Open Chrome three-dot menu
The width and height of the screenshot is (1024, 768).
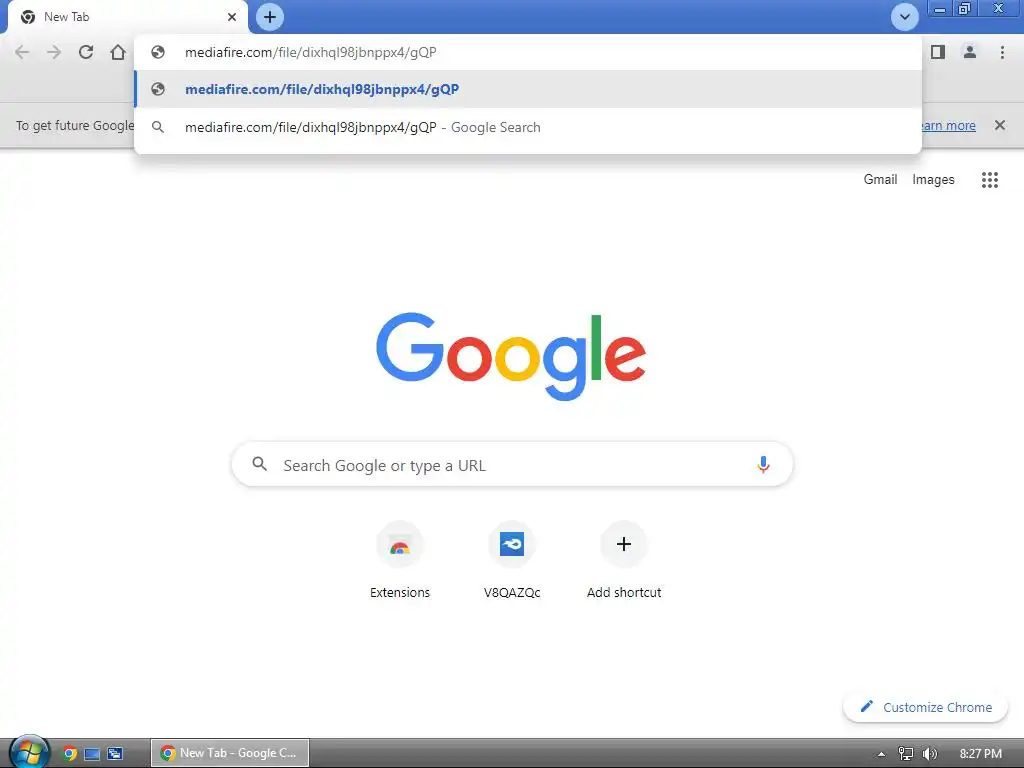[1002, 52]
